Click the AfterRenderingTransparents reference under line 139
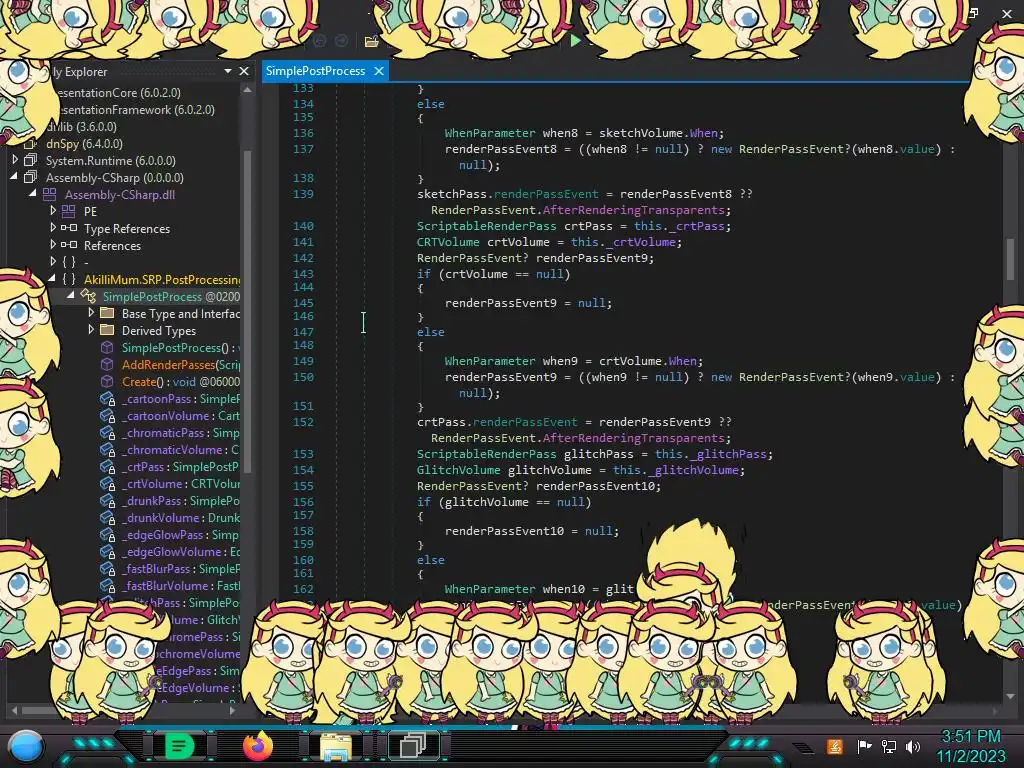The width and height of the screenshot is (1024, 768). coord(633,210)
